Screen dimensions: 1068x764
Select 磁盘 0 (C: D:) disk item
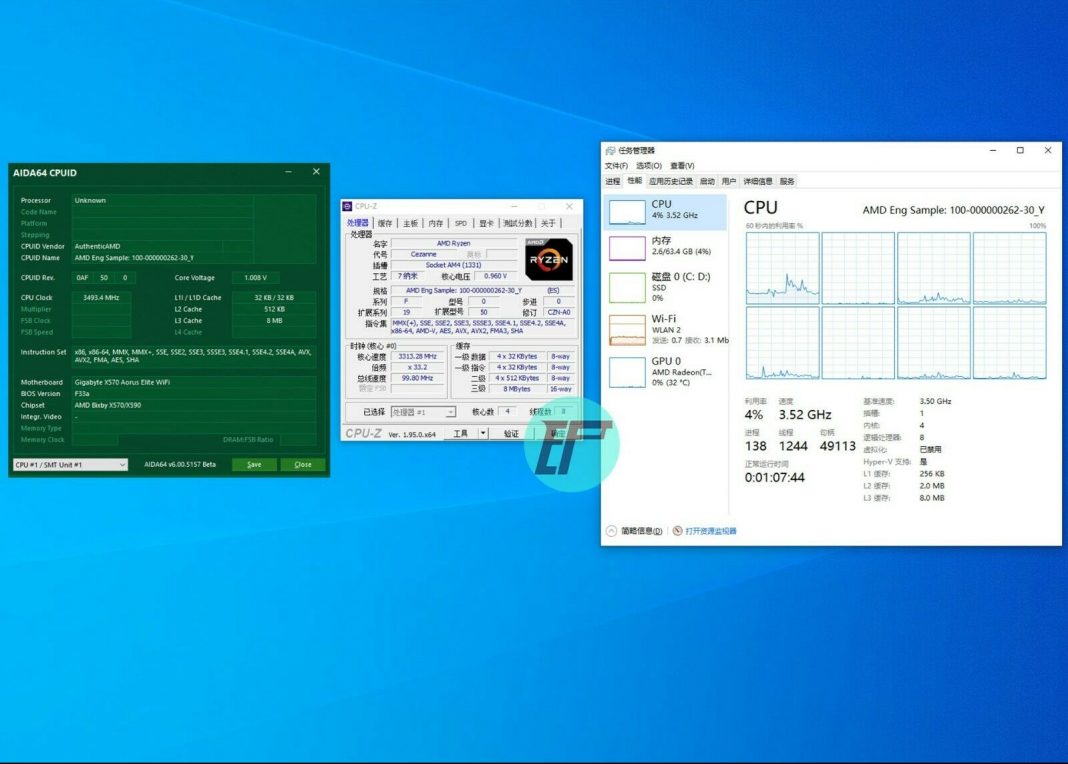click(666, 287)
